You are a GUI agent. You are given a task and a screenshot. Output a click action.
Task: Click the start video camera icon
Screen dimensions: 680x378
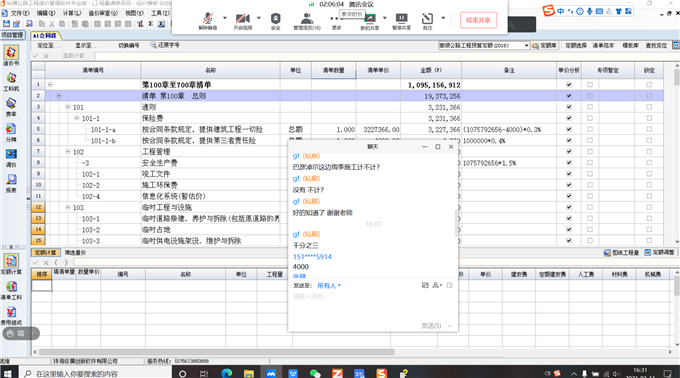click(x=242, y=19)
